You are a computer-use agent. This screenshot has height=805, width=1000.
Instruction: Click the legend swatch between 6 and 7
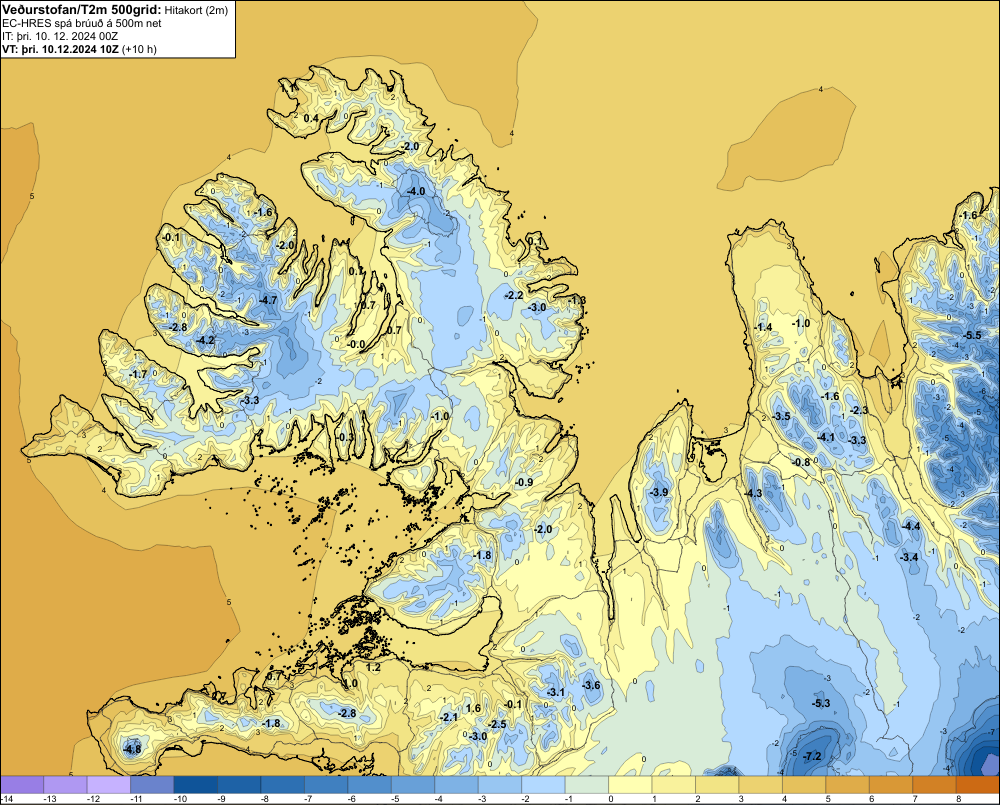890,785
